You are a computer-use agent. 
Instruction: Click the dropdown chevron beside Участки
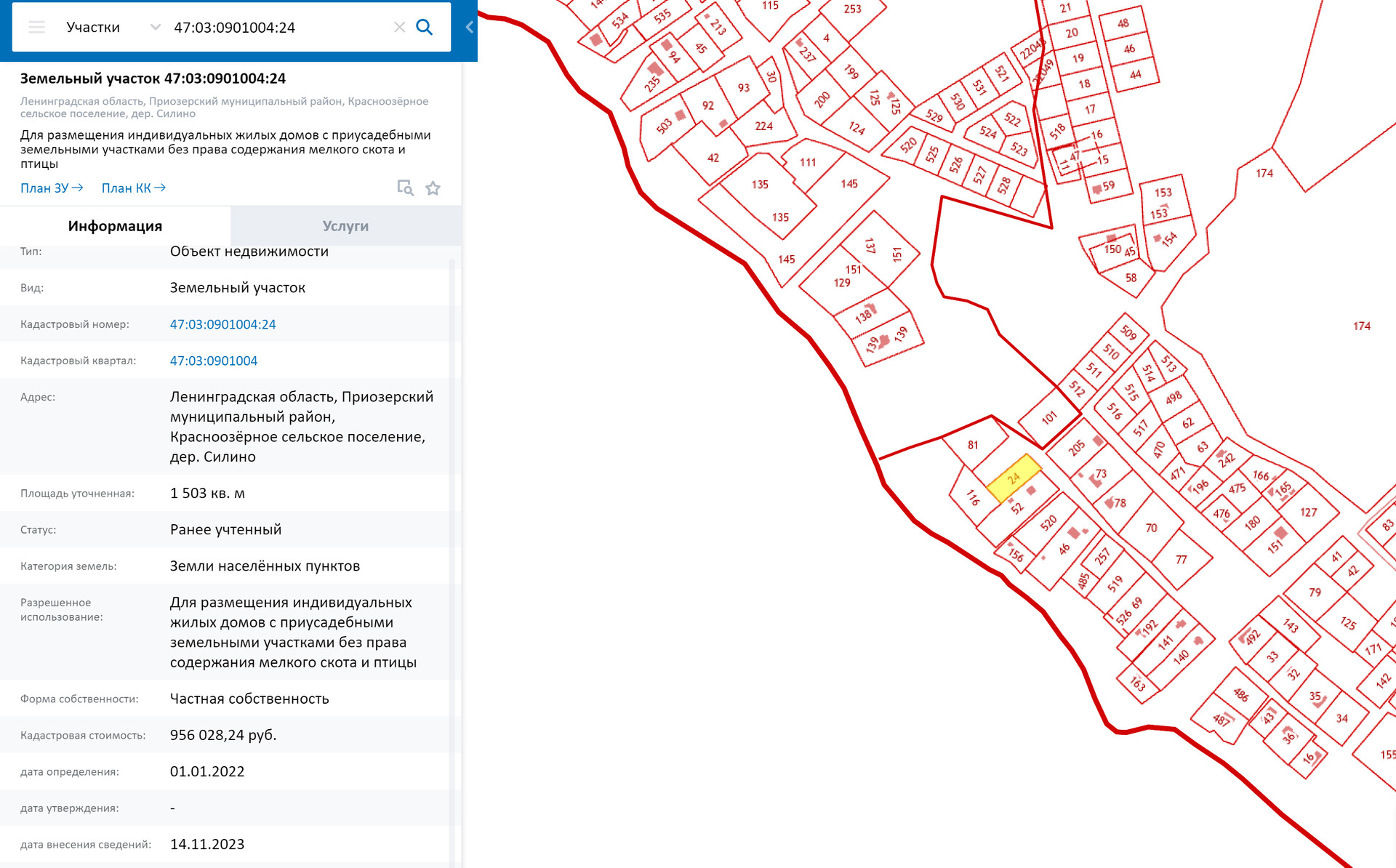(x=155, y=28)
